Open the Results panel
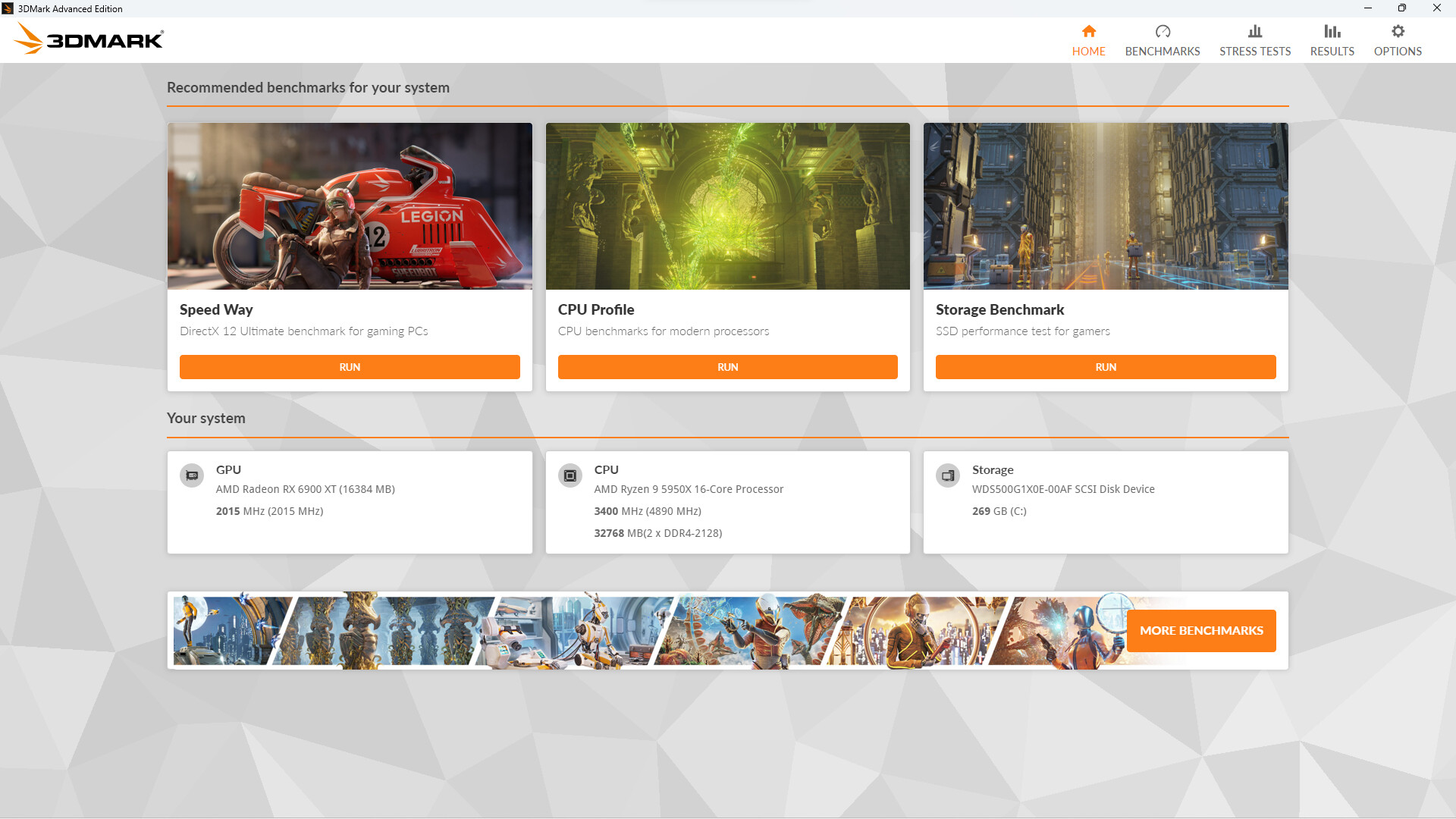Viewport: 1456px width, 819px height. coord(1332,40)
